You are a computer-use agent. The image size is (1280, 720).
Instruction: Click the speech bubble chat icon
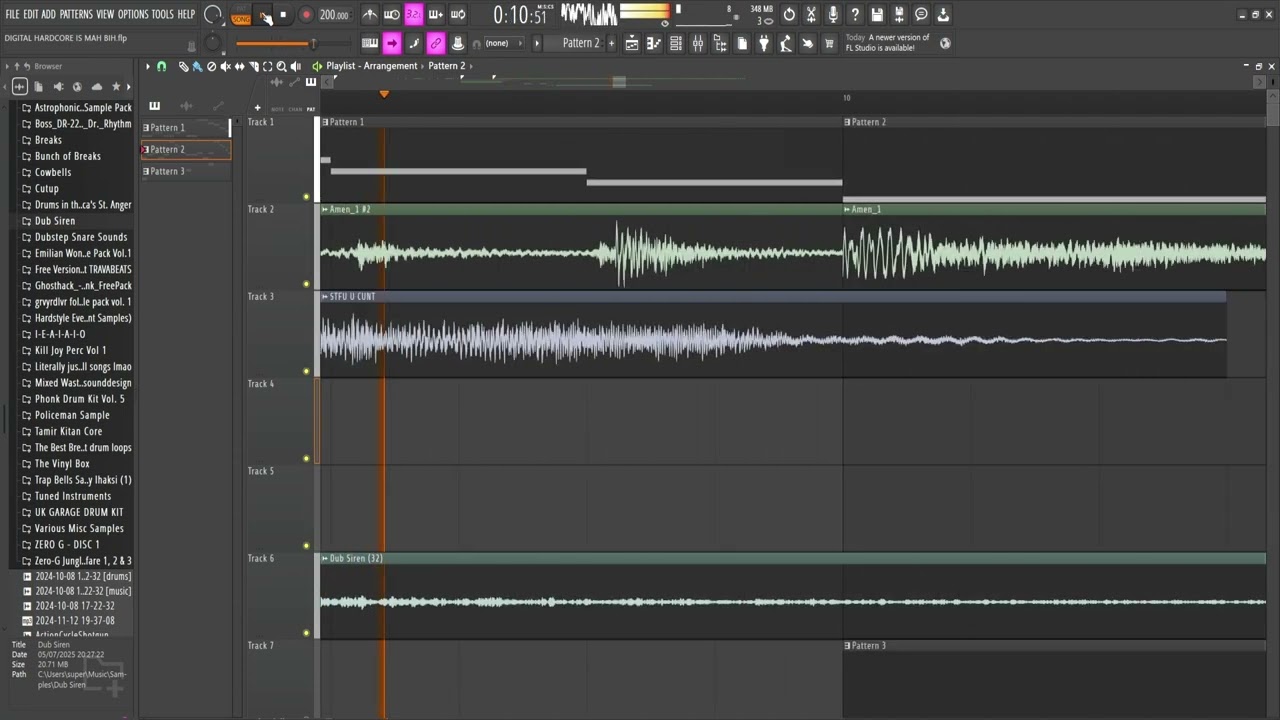coord(921,14)
